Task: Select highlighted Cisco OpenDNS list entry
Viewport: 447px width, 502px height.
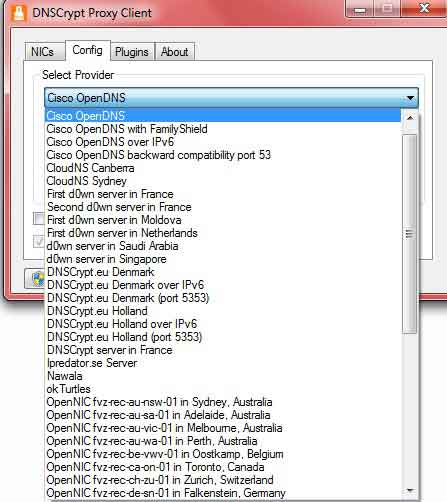Action: pyautogui.click(x=223, y=116)
